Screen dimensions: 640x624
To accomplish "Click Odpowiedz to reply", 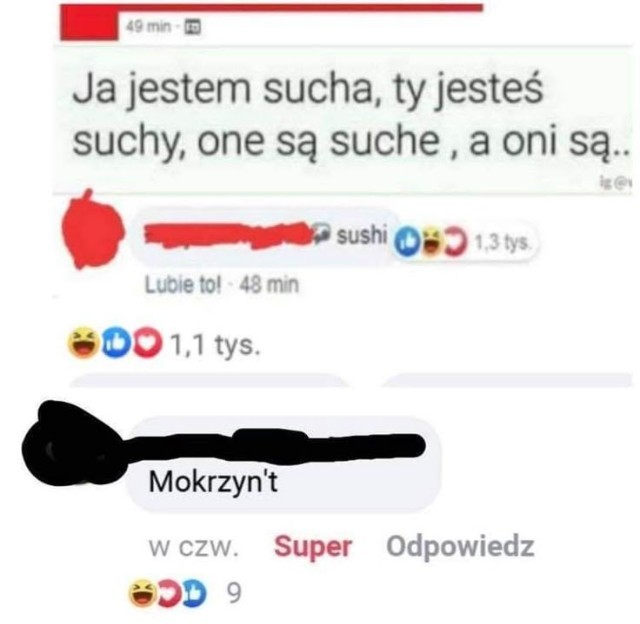I will point(460,546).
